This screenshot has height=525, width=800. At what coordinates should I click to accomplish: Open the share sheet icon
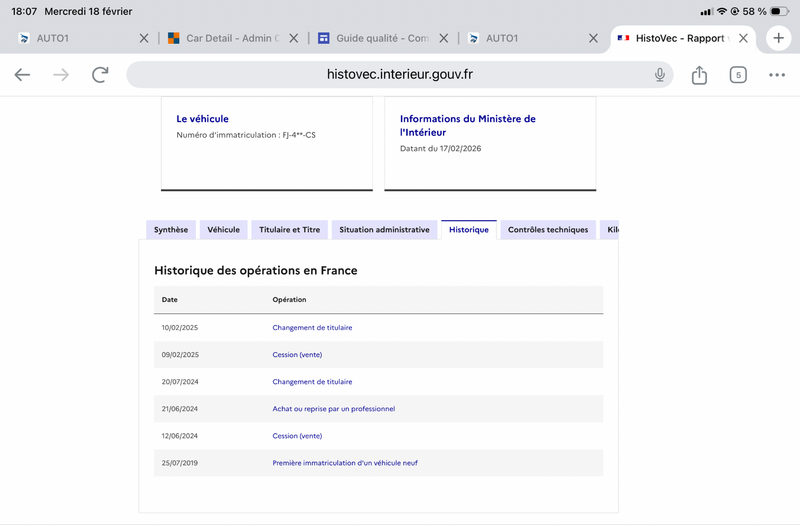click(699, 75)
